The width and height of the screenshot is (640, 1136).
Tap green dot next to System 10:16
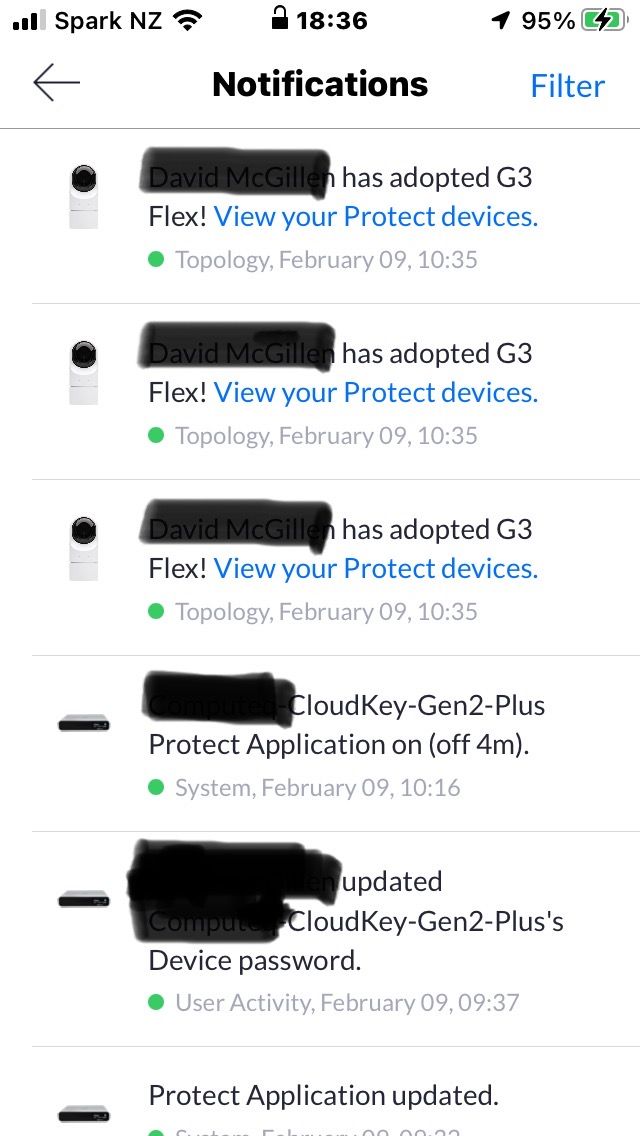[156, 788]
